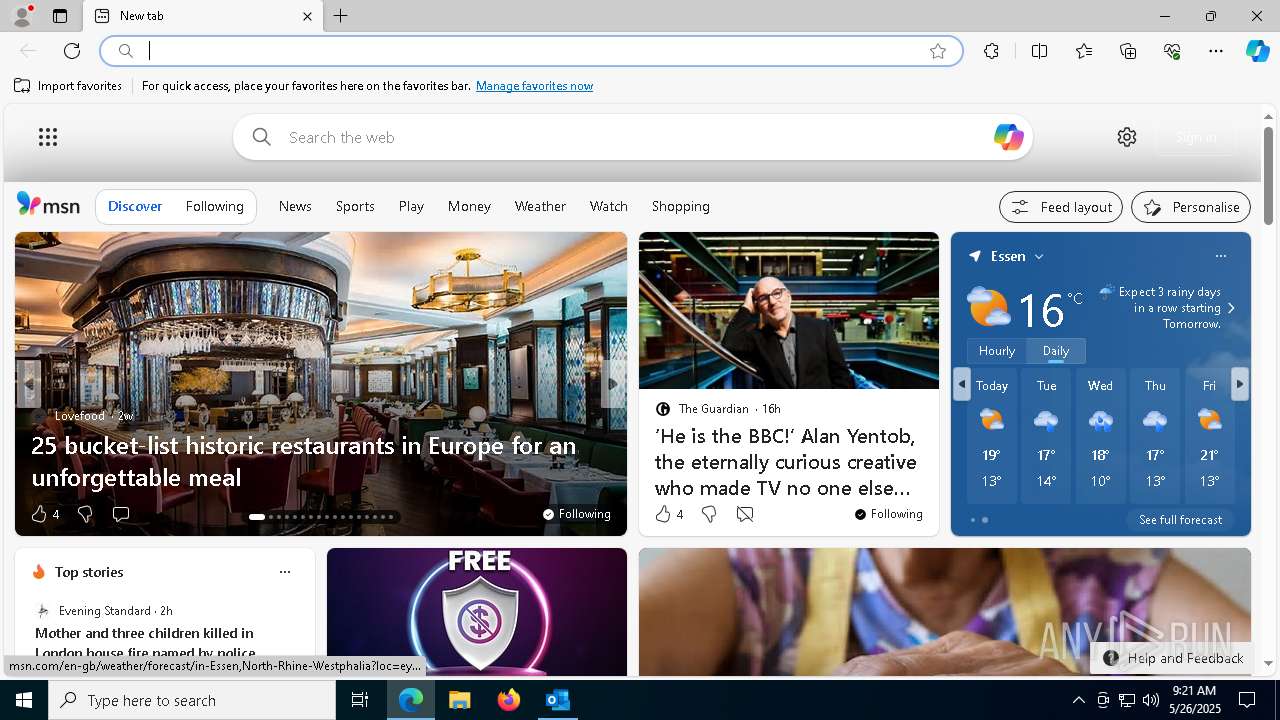Click Manage favorites now link
Image resolution: width=1280 pixels, height=720 pixels.
click(535, 86)
